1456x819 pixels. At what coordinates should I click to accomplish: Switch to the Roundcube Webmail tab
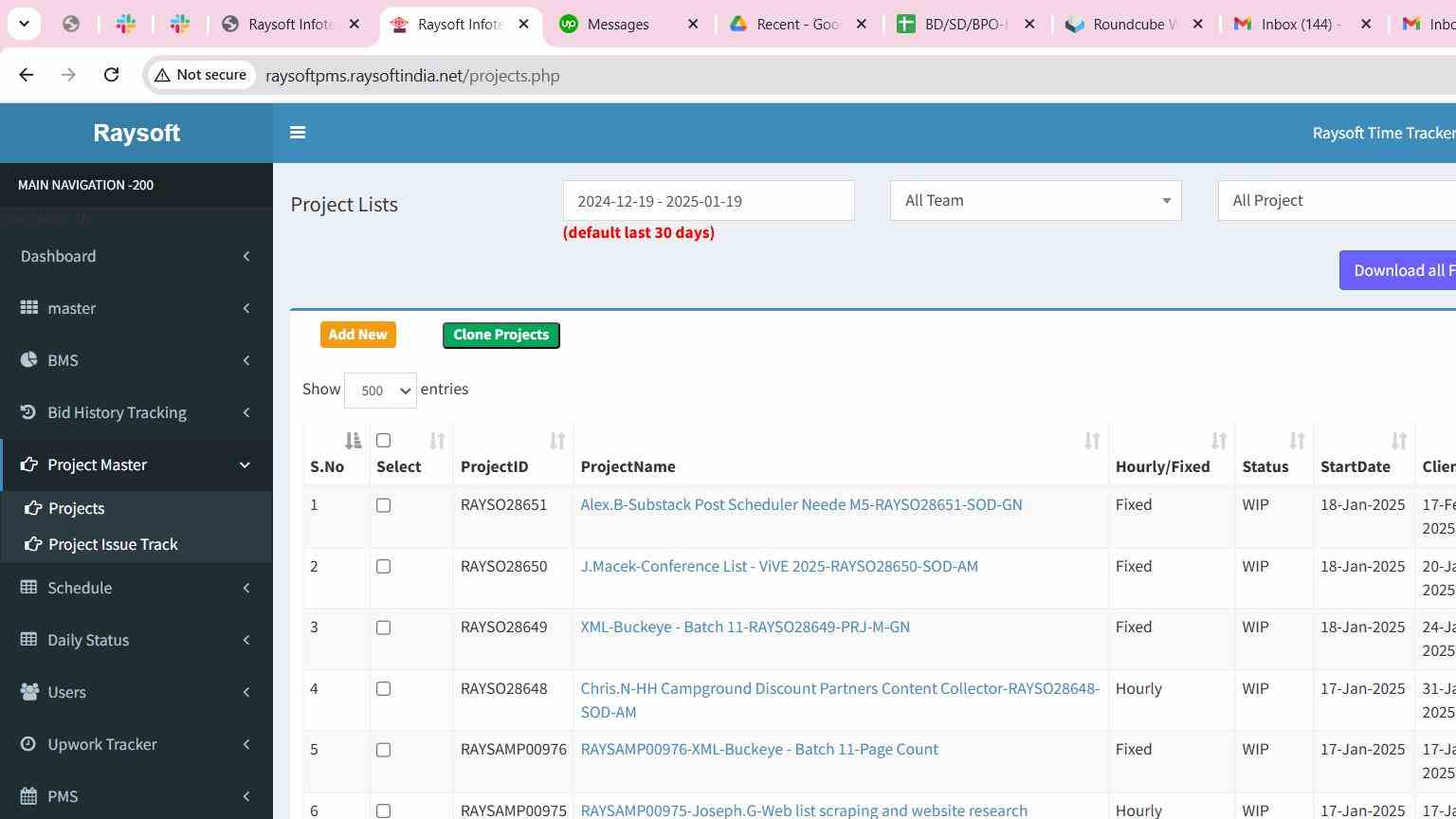click(1135, 24)
